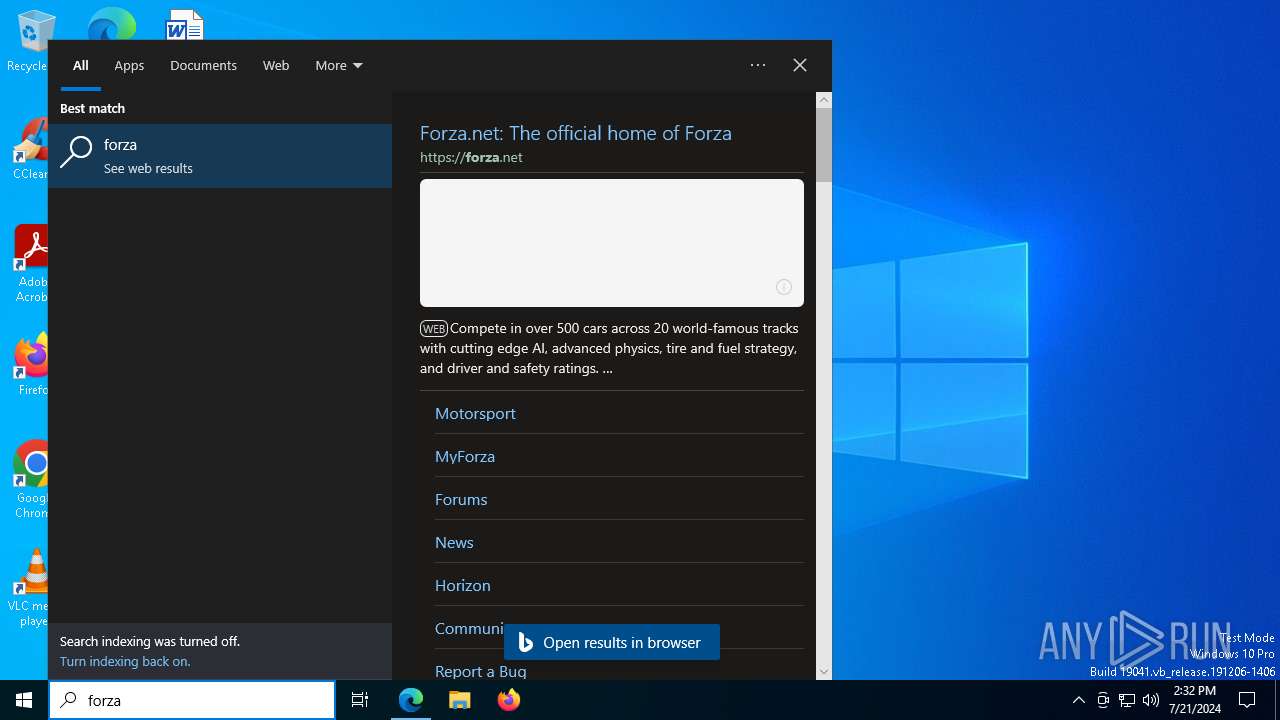The width and height of the screenshot is (1280, 720).
Task: Click Turn indexing back on link
Action: 125,661
